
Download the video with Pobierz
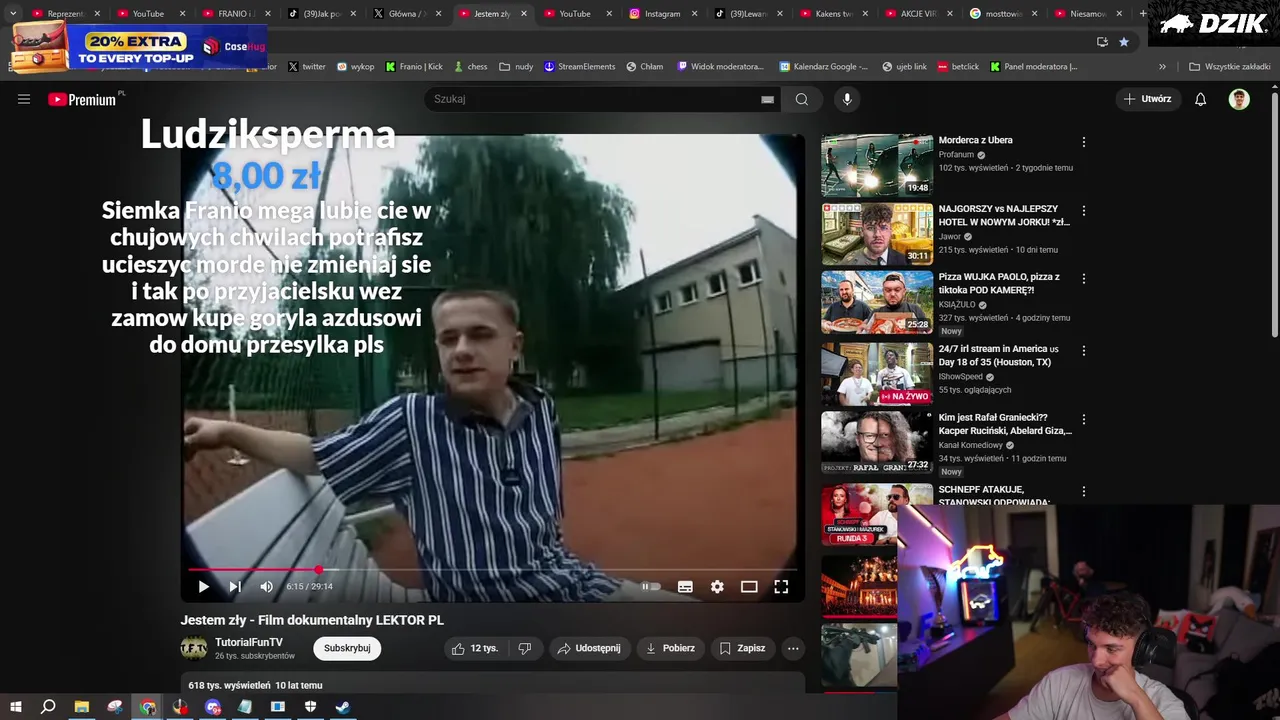(670, 648)
